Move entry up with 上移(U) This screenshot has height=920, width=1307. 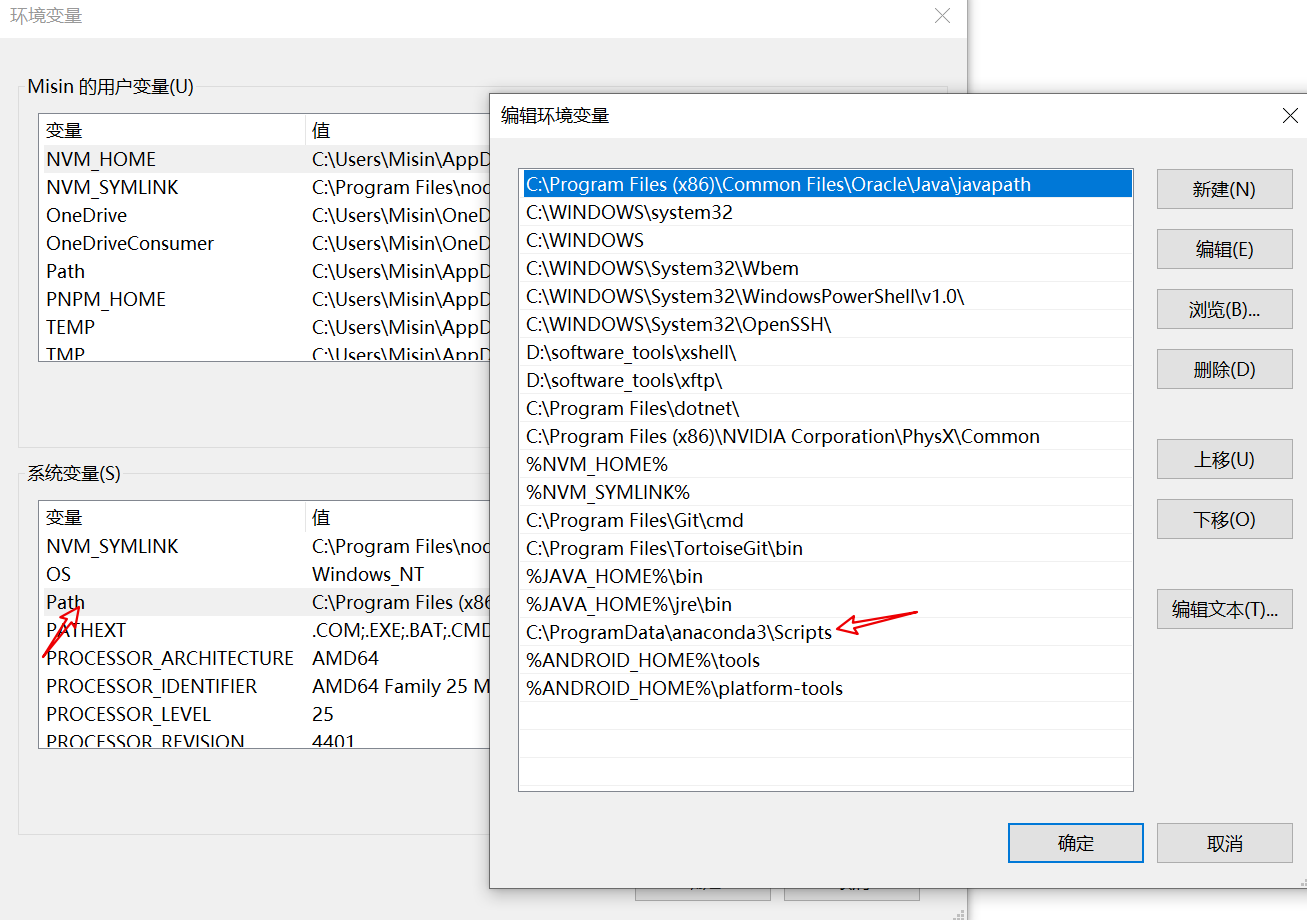1224,459
